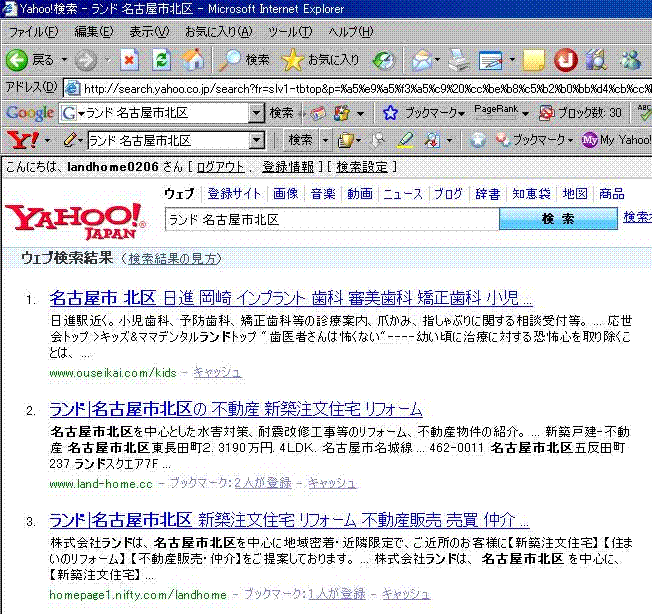Screen dimensions: 652x614
Task: Open the Google G search-type dropdown
Action: click(x=81, y=113)
